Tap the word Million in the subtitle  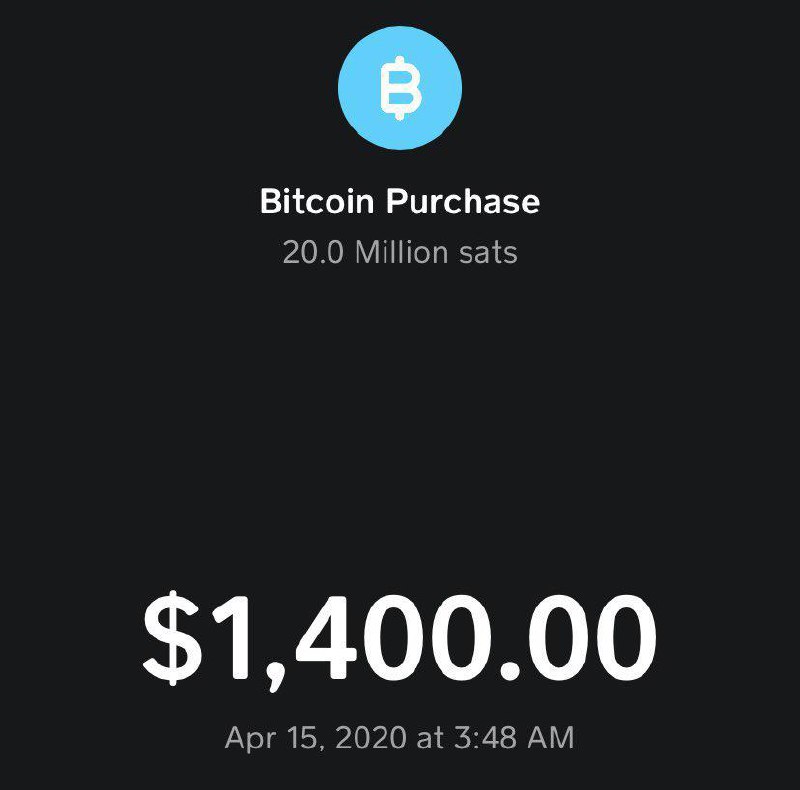[402, 252]
